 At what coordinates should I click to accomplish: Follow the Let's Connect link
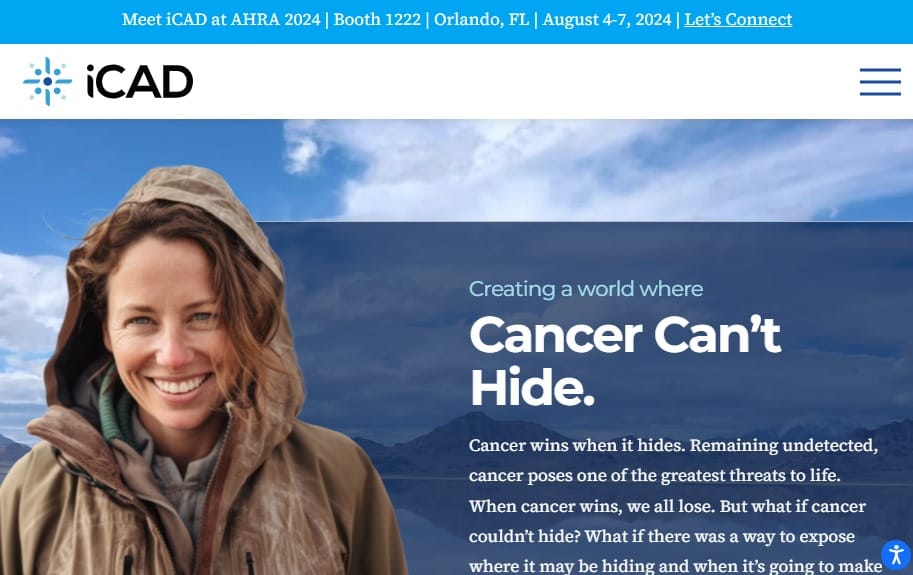[738, 19]
